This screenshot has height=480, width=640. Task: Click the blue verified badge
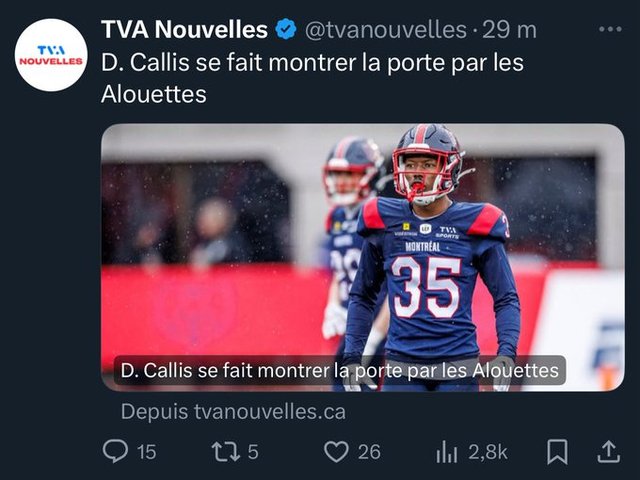tap(286, 29)
